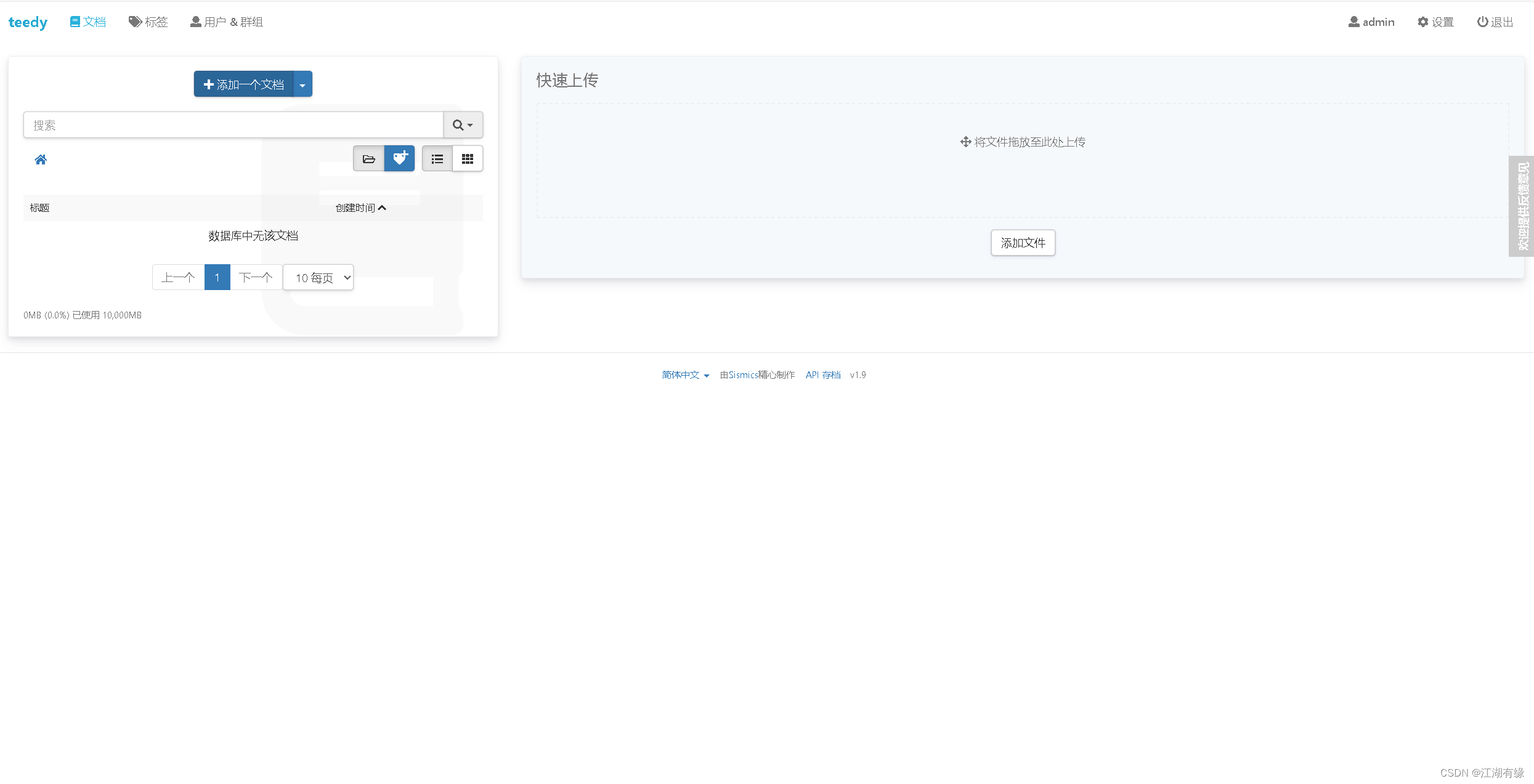
Task: Click the 退出 power icon to log out
Action: (x=1482, y=21)
